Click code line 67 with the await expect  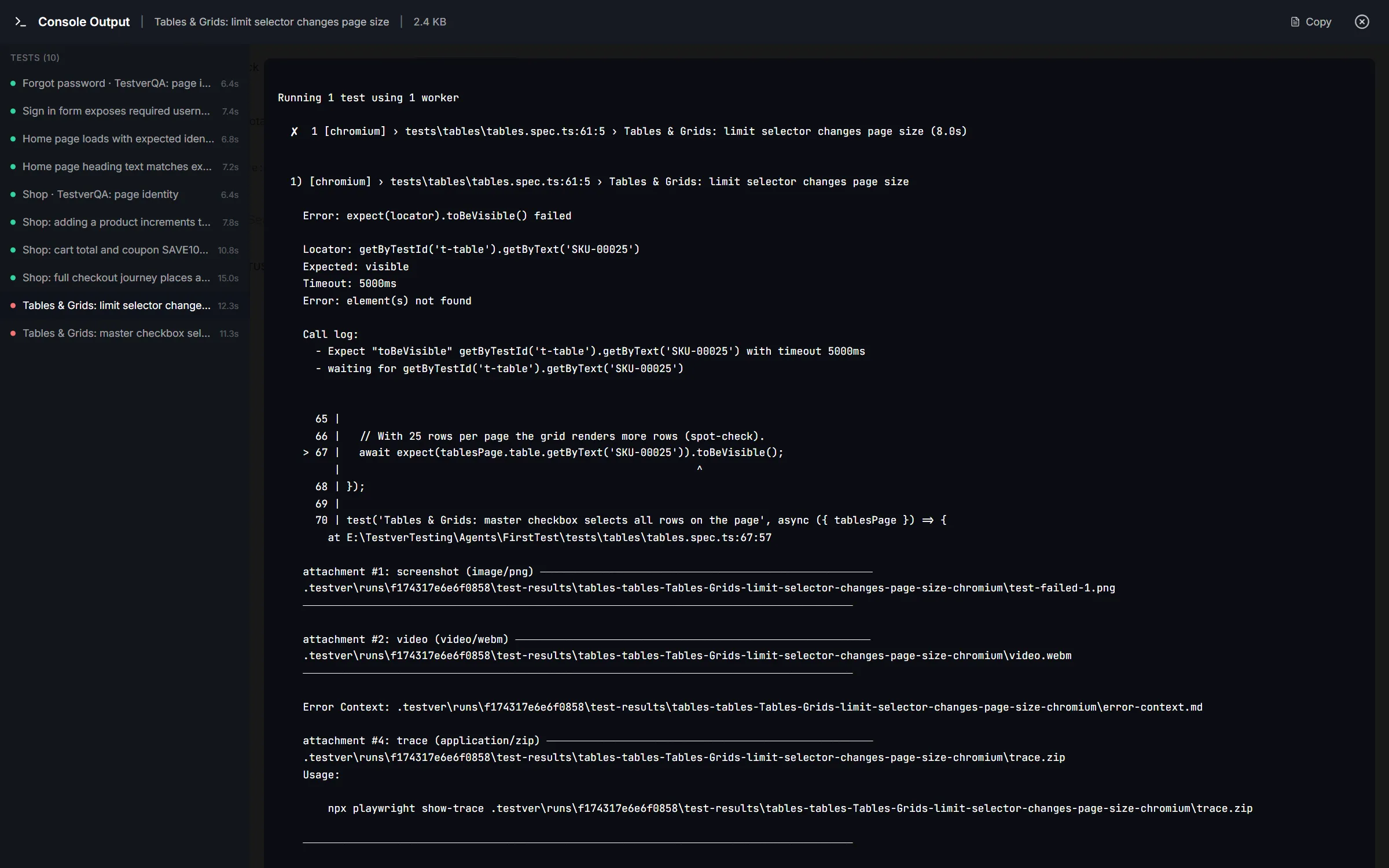pyautogui.click(x=543, y=453)
